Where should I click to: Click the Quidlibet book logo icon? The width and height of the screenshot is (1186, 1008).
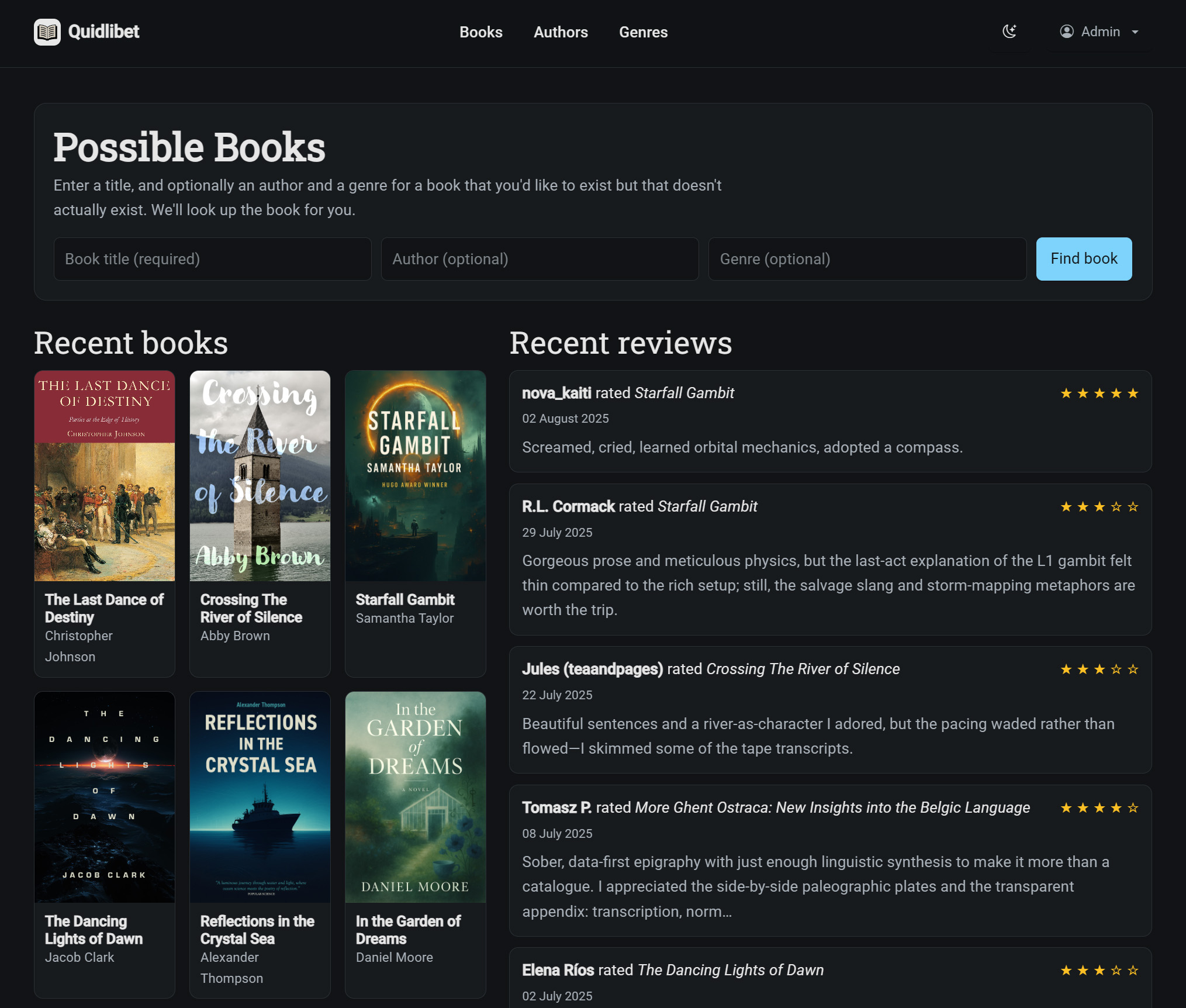click(x=47, y=32)
